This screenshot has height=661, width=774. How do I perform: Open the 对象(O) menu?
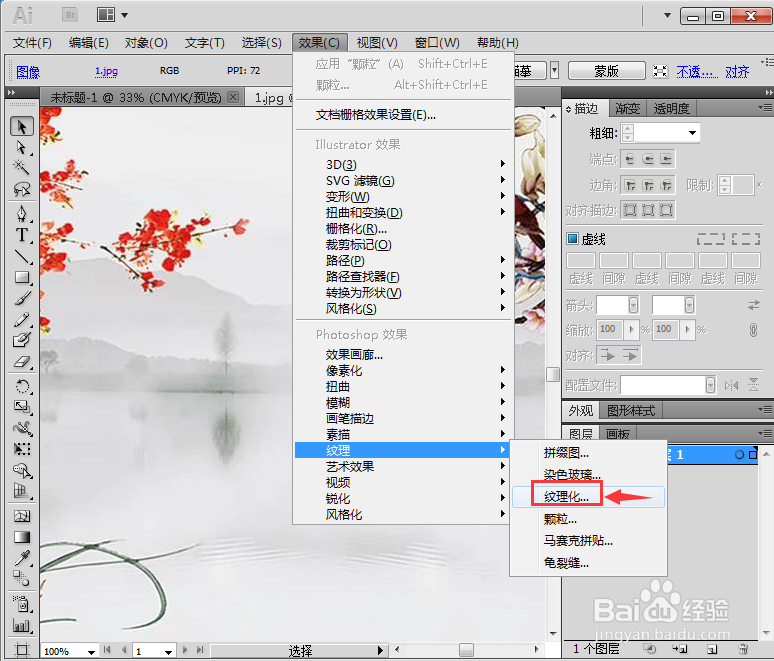tap(146, 43)
